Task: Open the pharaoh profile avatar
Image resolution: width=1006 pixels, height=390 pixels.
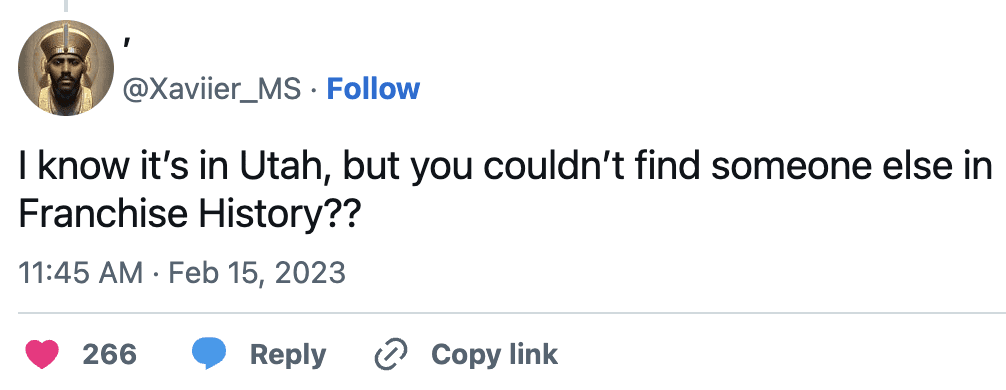Action: [65, 67]
